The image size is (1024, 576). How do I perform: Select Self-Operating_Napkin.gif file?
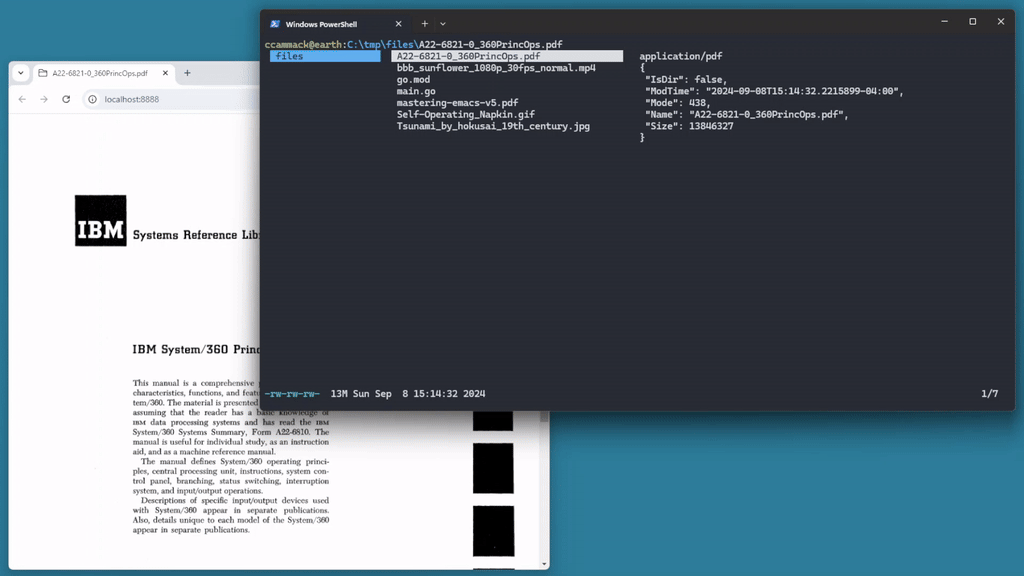pos(466,114)
